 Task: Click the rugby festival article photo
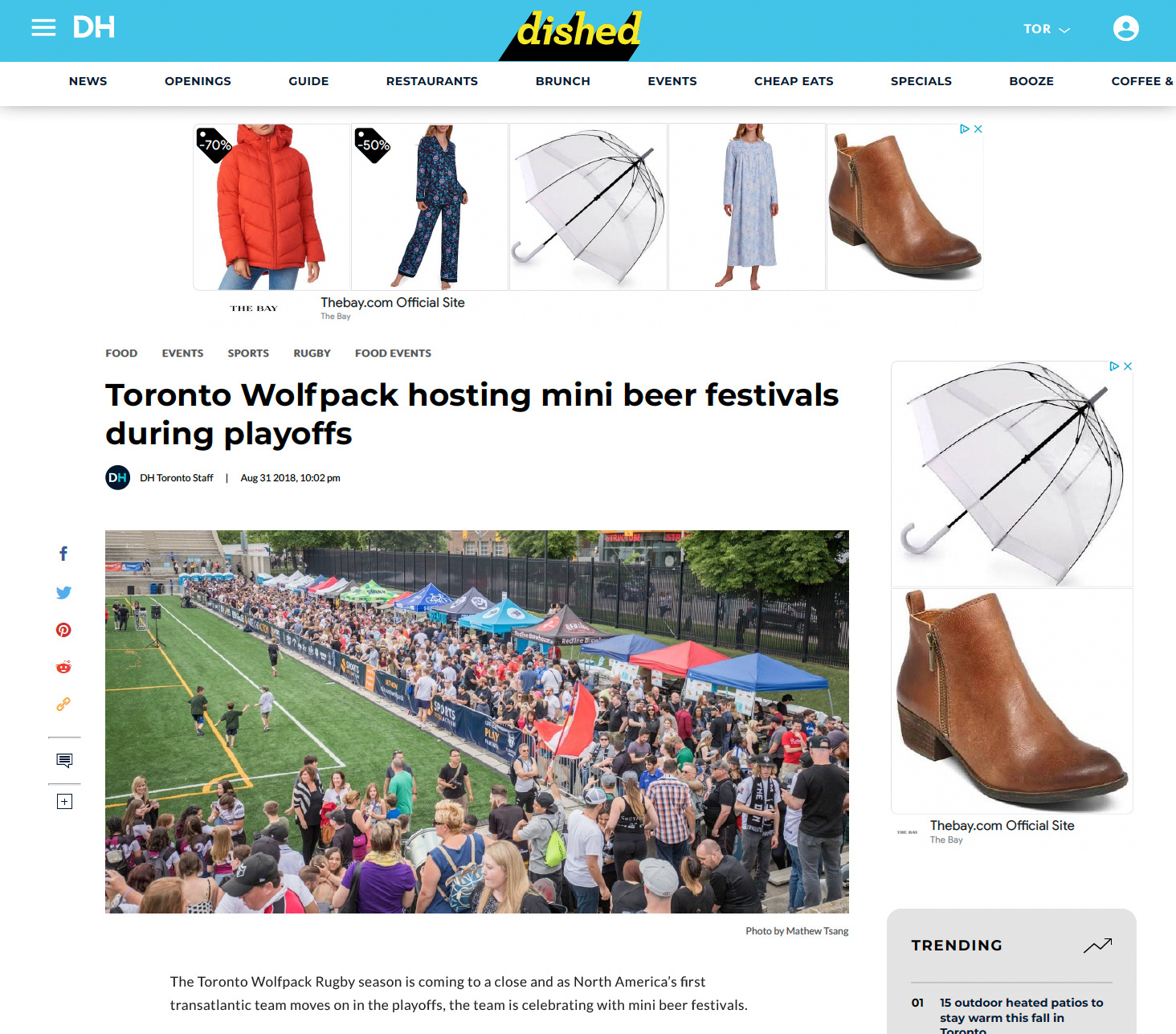point(477,721)
